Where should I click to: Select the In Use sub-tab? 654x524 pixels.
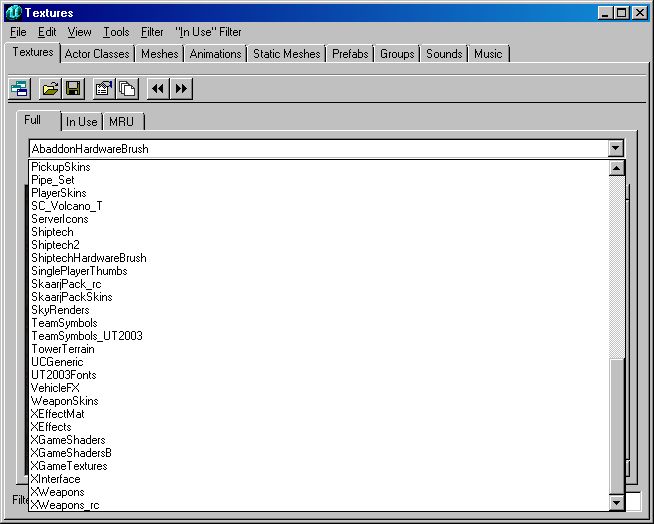tap(81, 122)
